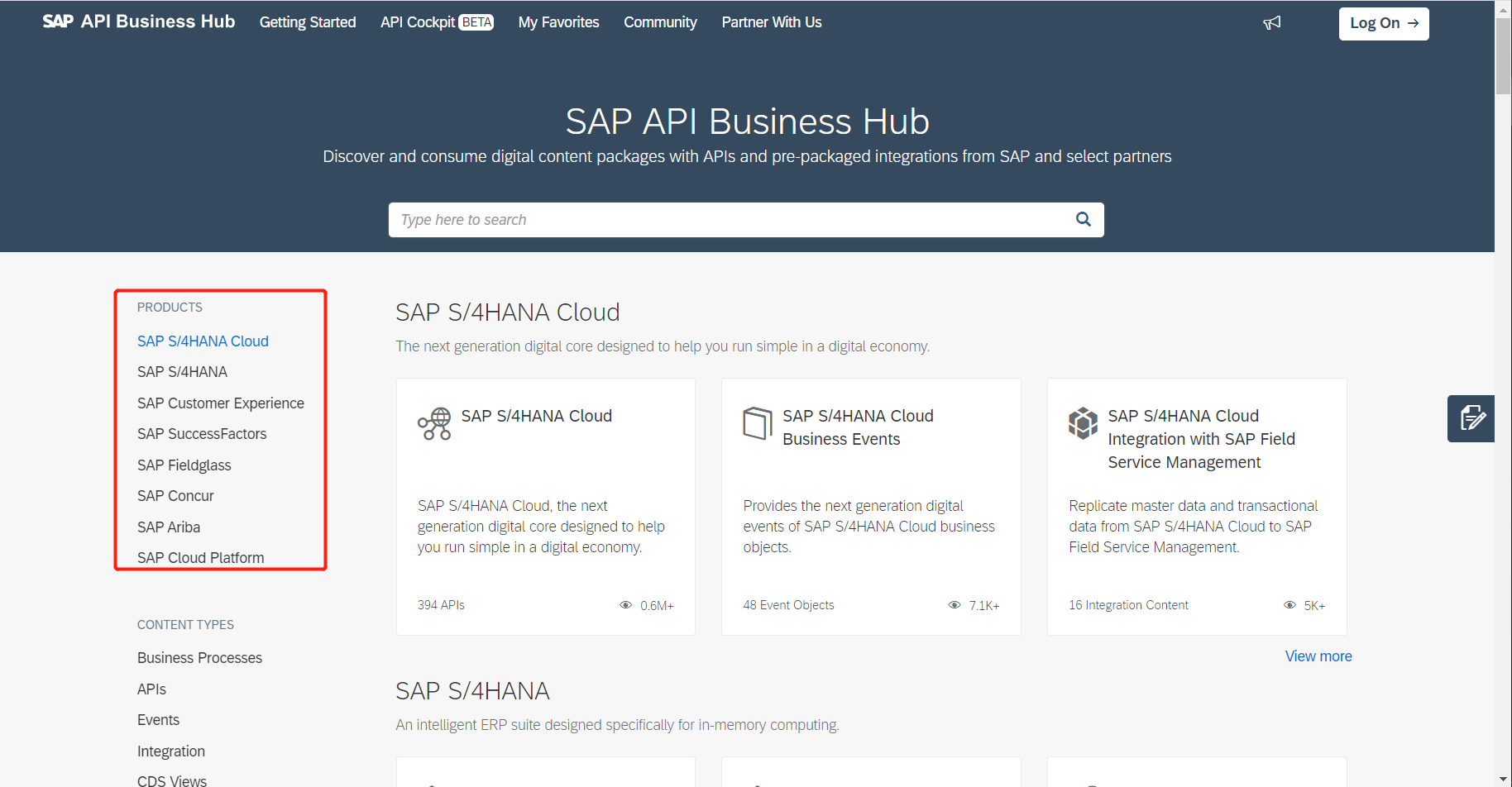Click the search magnifier icon
This screenshot has height=787, width=1512.
(x=1083, y=219)
